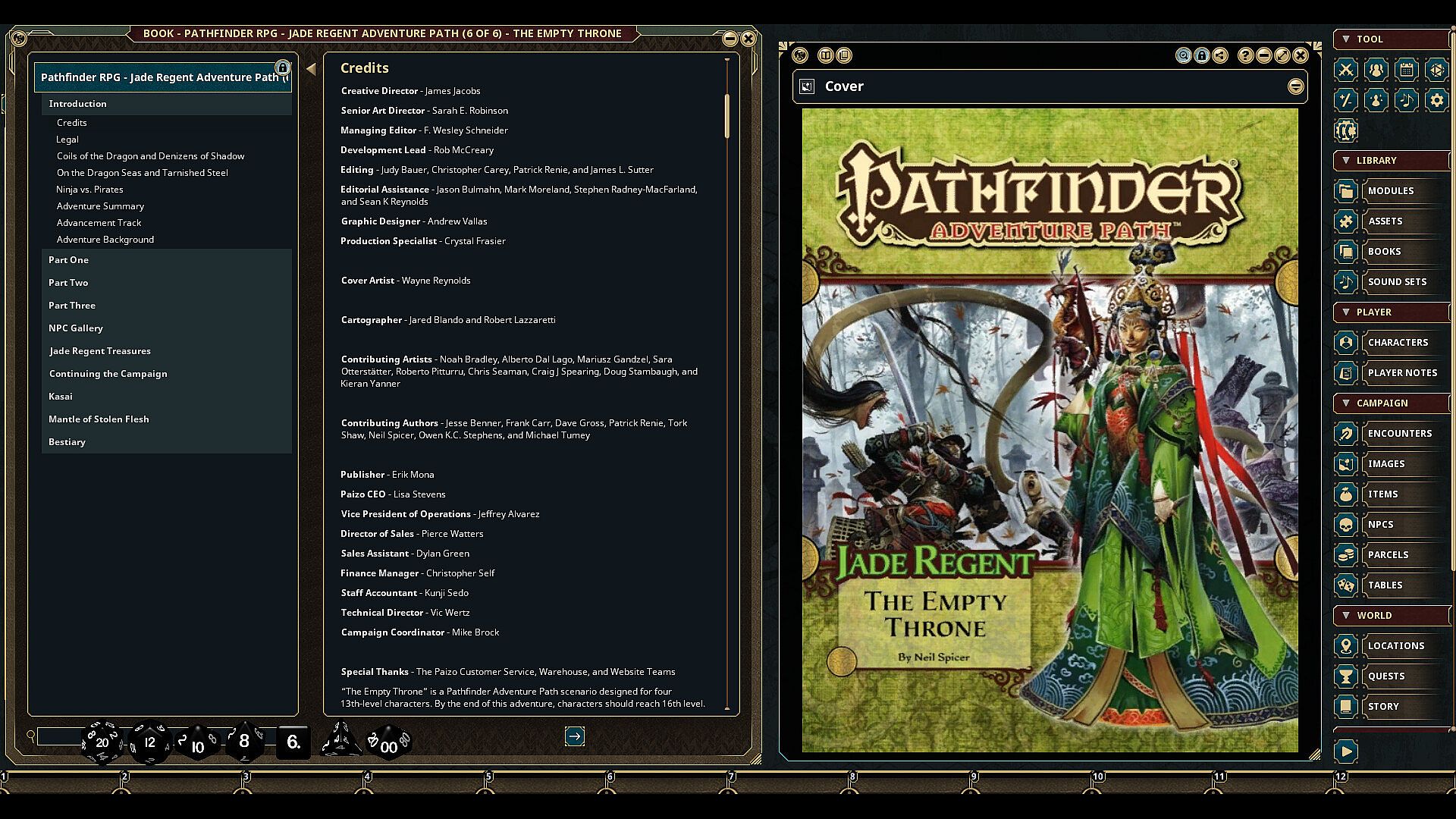Click the Items pouch icon
The width and height of the screenshot is (1456, 819).
tap(1346, 494)
